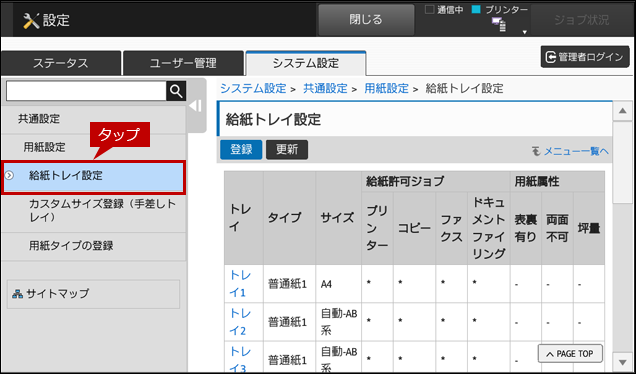Click the wrench settings icon
636x374 pixels.
pyautogui.click(x=31, y=20)
